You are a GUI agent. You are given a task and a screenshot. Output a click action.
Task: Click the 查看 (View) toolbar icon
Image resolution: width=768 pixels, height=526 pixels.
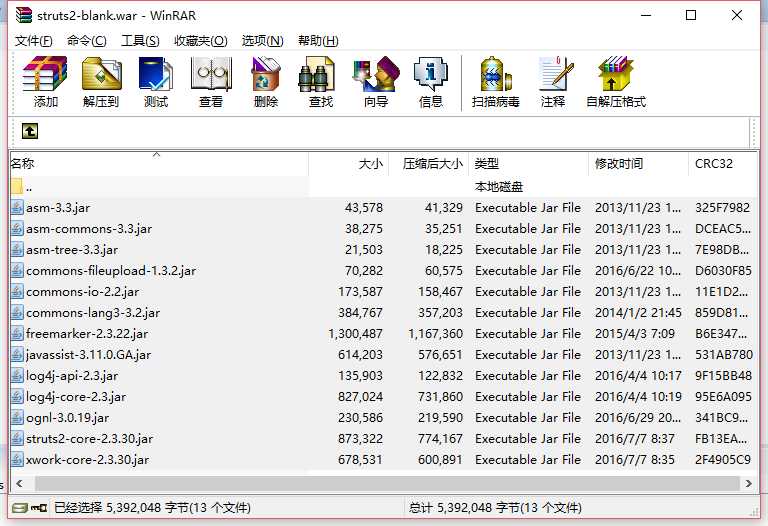click(211, 74)
